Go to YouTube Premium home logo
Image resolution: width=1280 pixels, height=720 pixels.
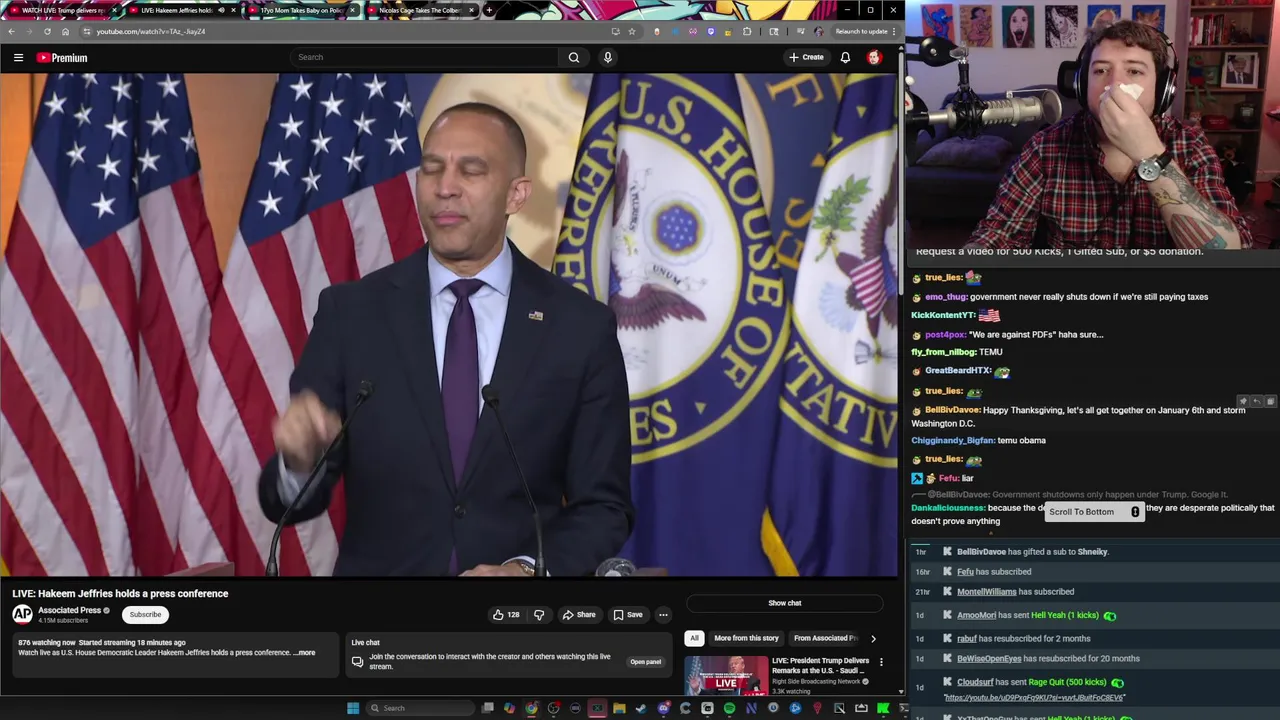click(62, 57)
